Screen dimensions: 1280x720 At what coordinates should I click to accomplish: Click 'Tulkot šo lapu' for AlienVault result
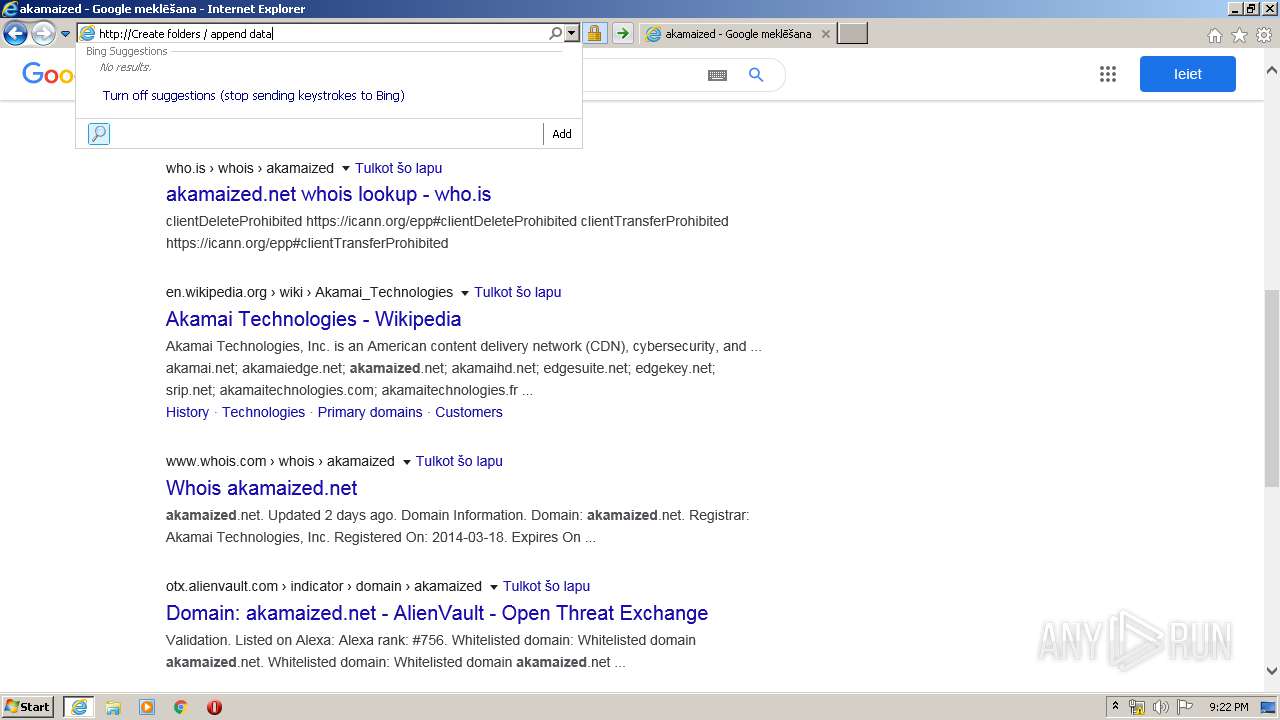pos(546,586)
